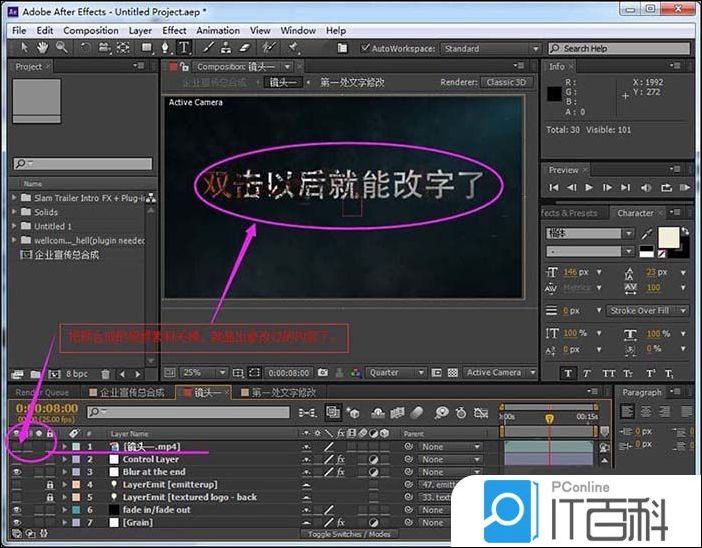Open the Effect menu
The width and height of the screenshot is (702, 548).
click(174, 31)
